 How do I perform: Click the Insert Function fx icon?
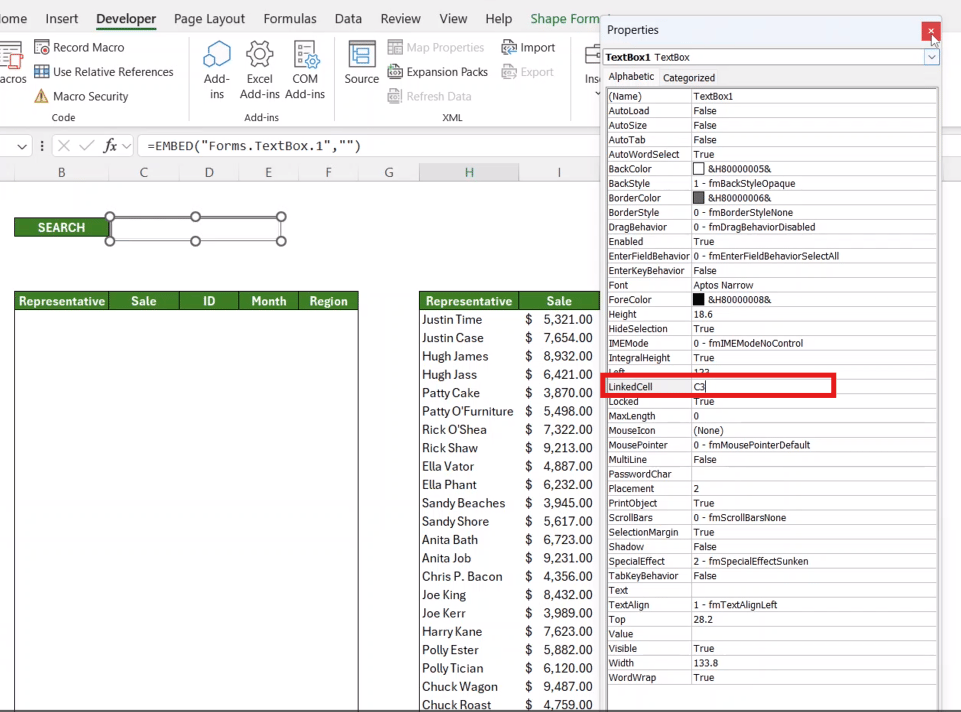110,146
